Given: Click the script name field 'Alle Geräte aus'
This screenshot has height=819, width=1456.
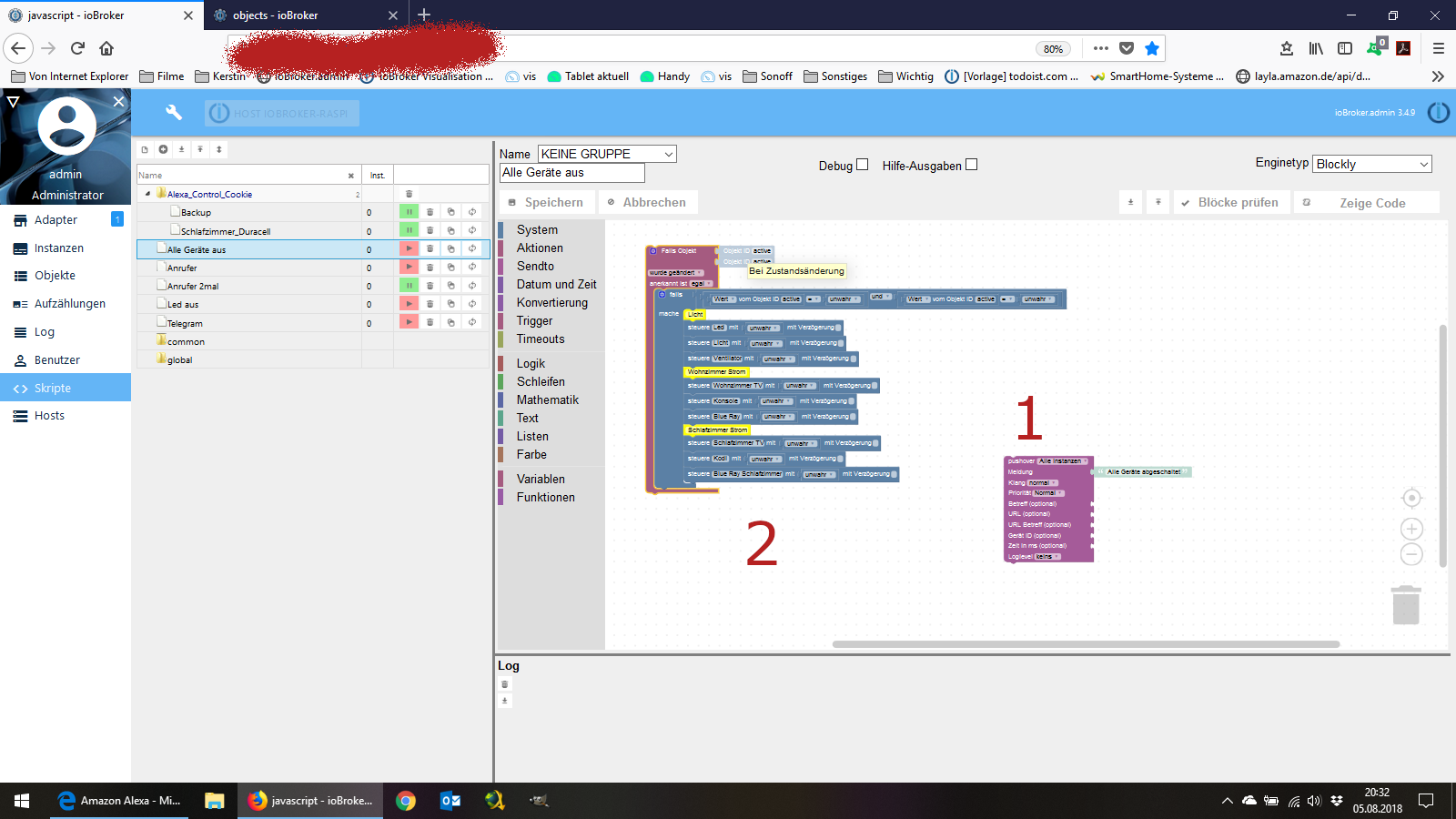Looking at the screenshot, I should (572, 173).
